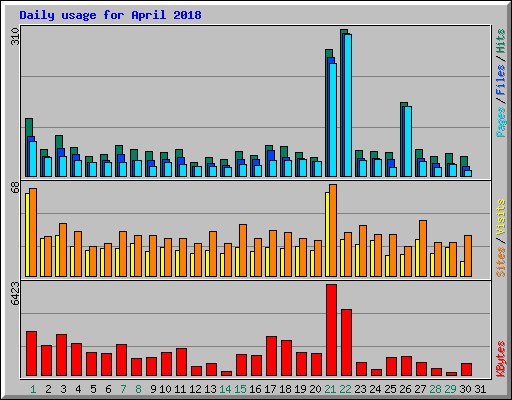Click the "310" axis value of the top chart

[x=15, y=36]
